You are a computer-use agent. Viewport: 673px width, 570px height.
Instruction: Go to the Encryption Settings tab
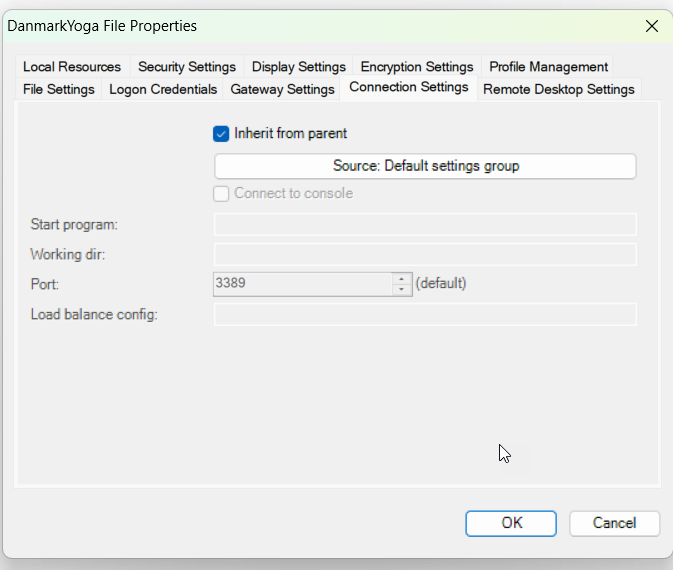pos(417,67)
